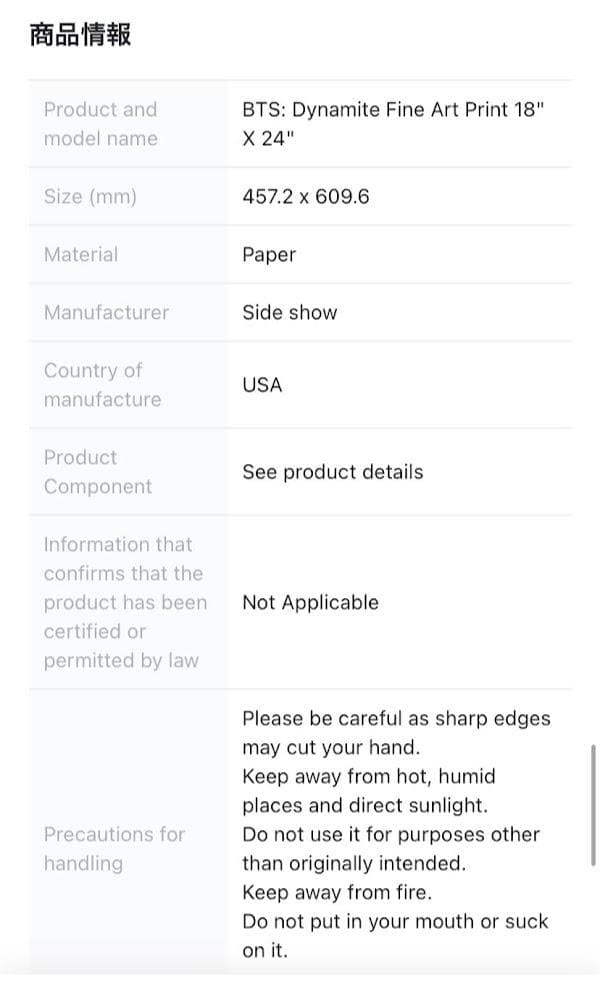600x987 pixels.
Task: Click the sharp edges warning text
Action: [x=395, y=732]
